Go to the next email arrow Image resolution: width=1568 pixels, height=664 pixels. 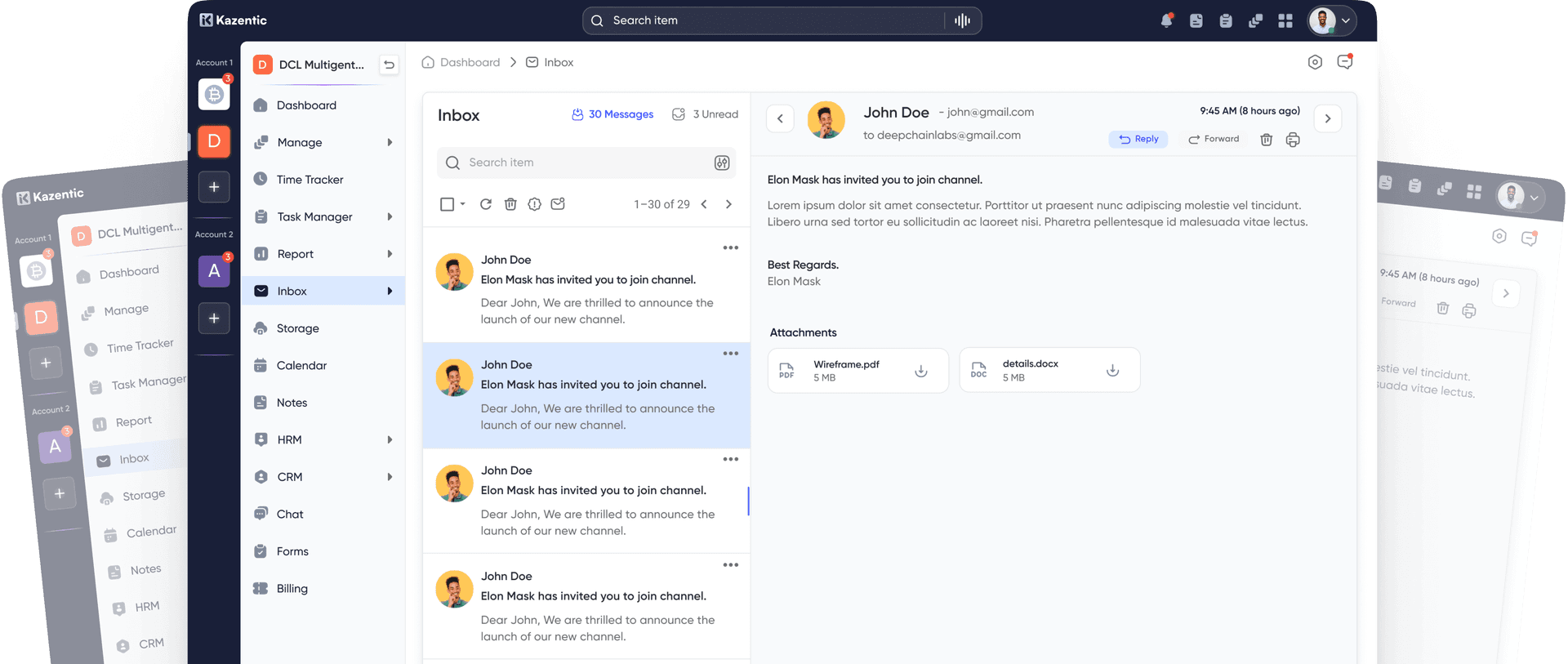[1328, 118]
